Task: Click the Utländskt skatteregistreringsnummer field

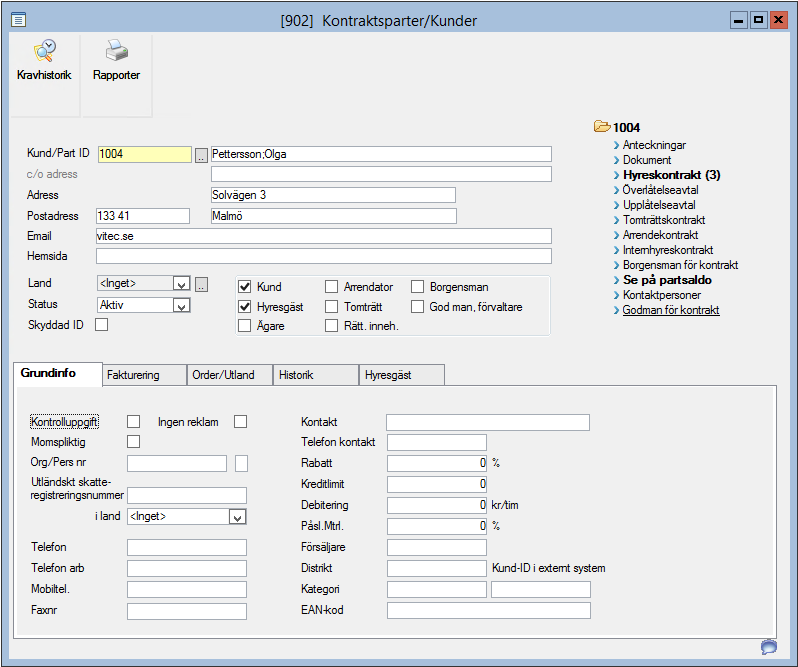Action: pyautogui.click(x=187, y=496)
